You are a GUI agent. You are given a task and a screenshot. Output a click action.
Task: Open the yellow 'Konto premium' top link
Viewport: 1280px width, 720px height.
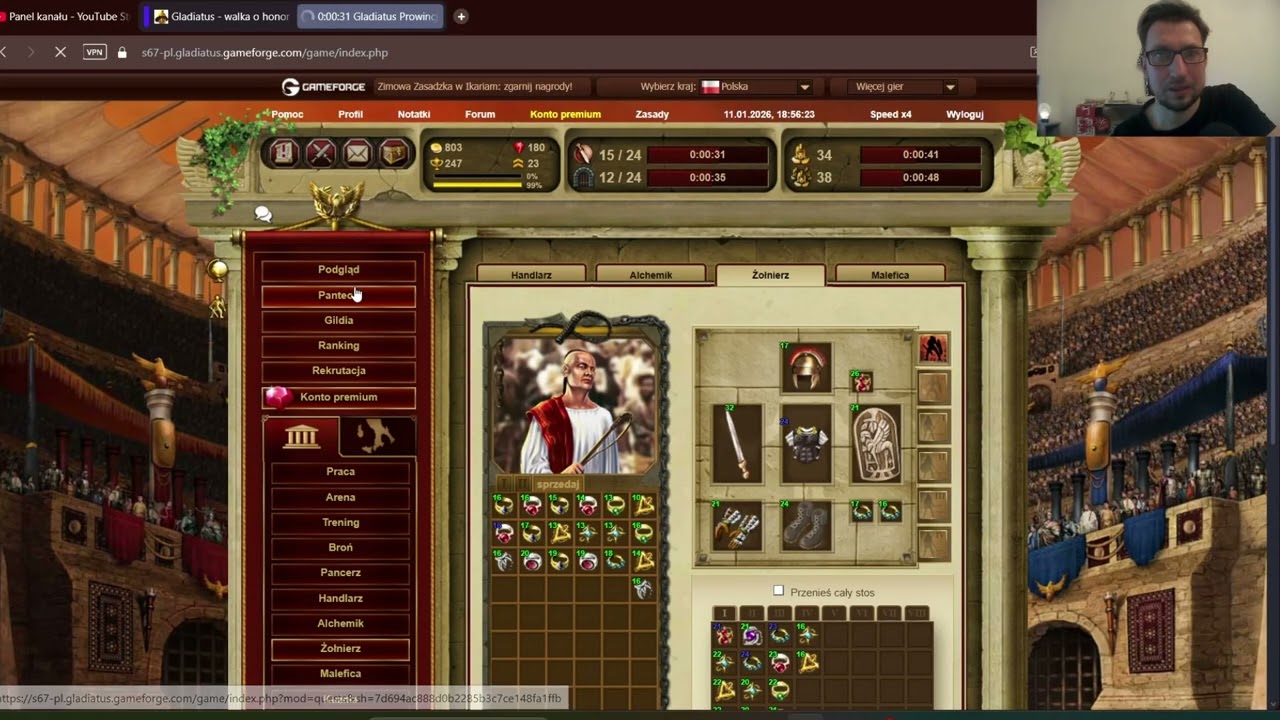(565, 114)
